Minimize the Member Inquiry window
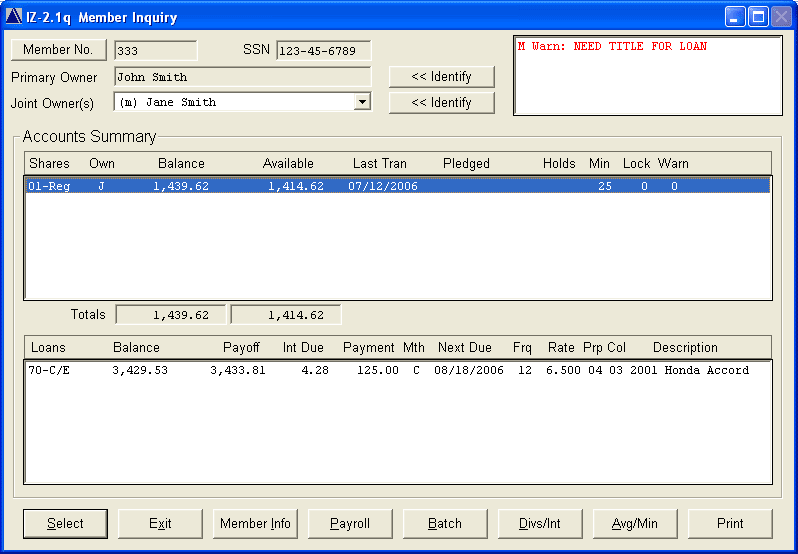798x554 pixels. [x=735, y=17]
